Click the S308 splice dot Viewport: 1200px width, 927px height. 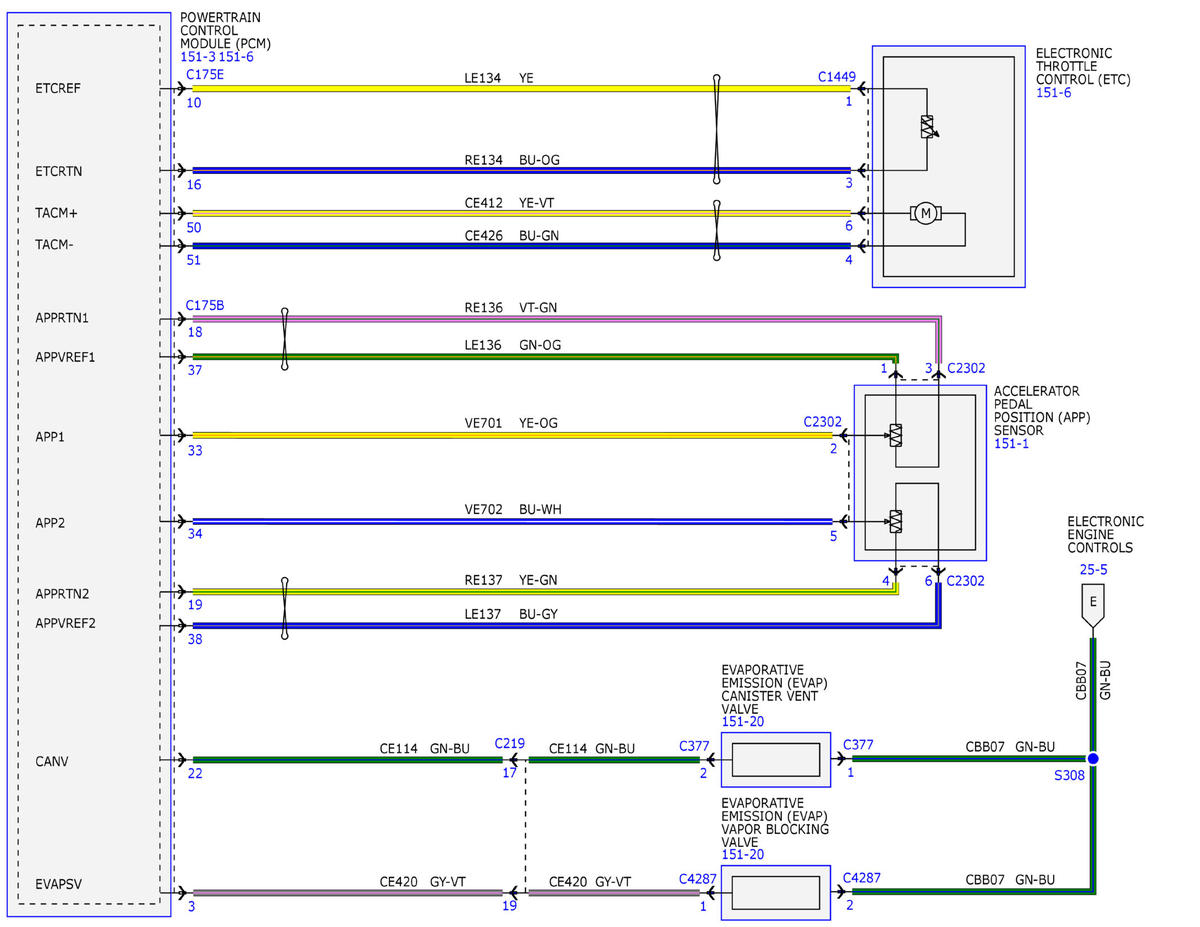click(1093, 759)
